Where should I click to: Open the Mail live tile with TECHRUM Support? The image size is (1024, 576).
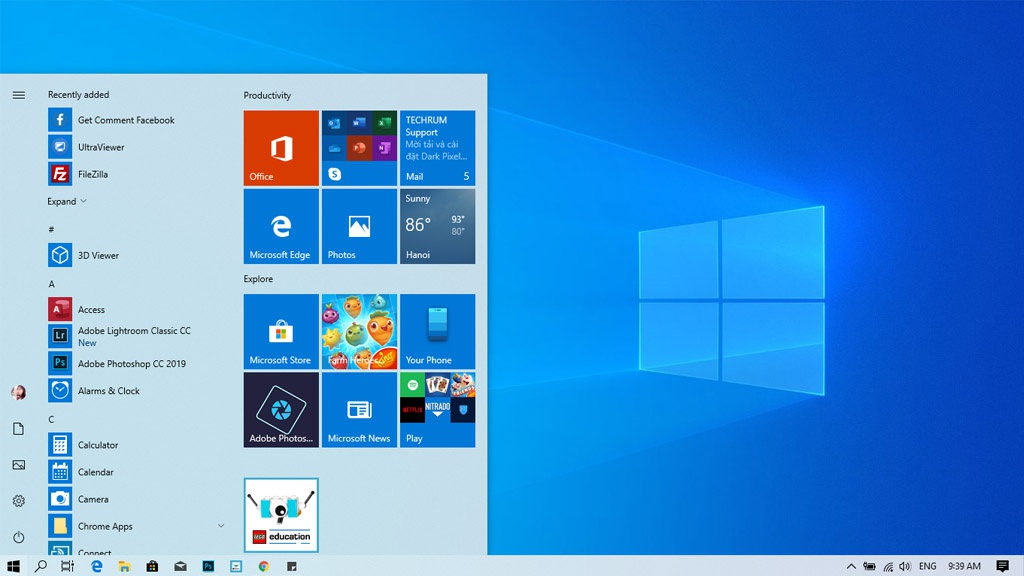(438, 148)
